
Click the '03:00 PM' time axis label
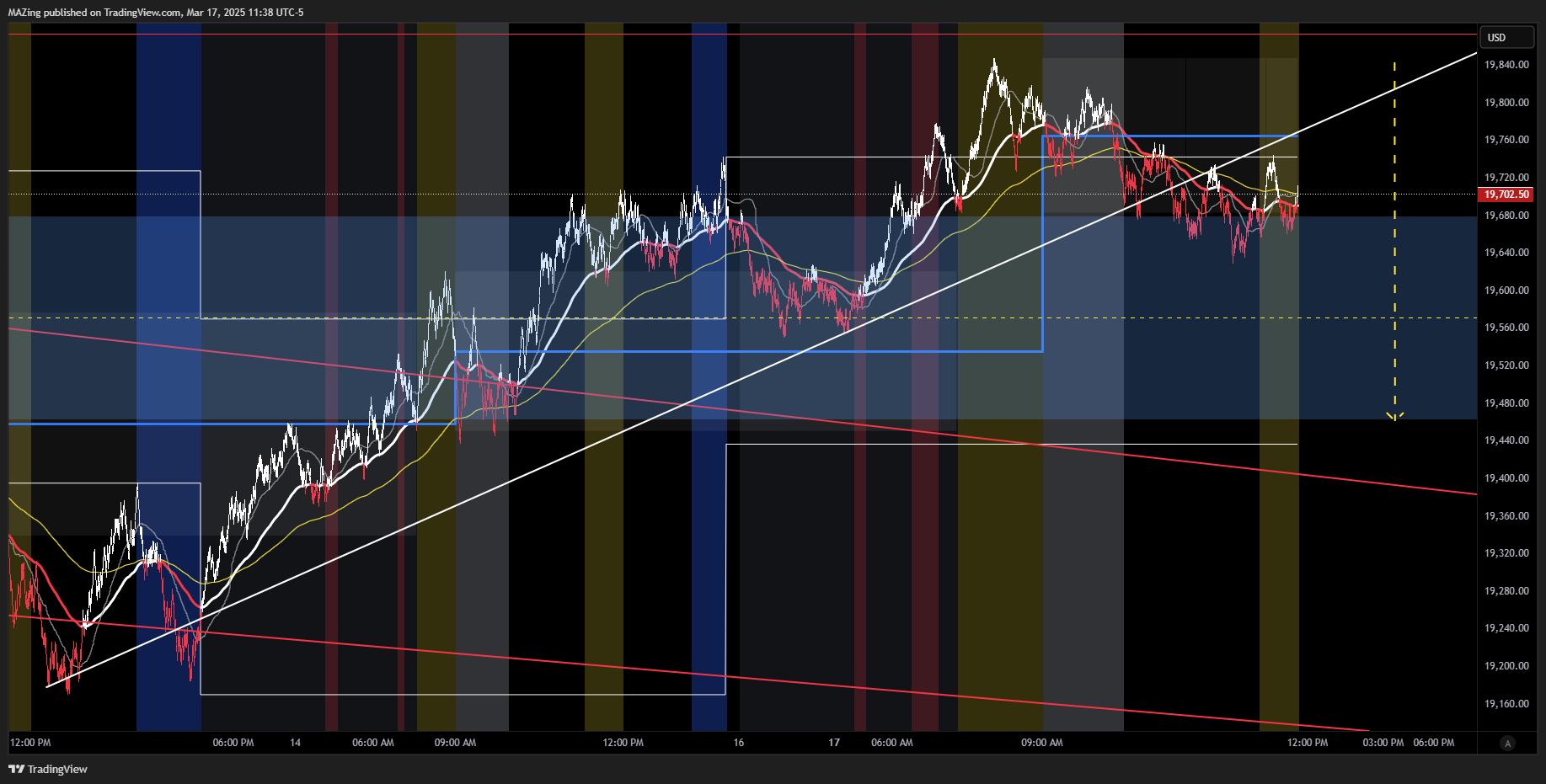coord(1383,743)
